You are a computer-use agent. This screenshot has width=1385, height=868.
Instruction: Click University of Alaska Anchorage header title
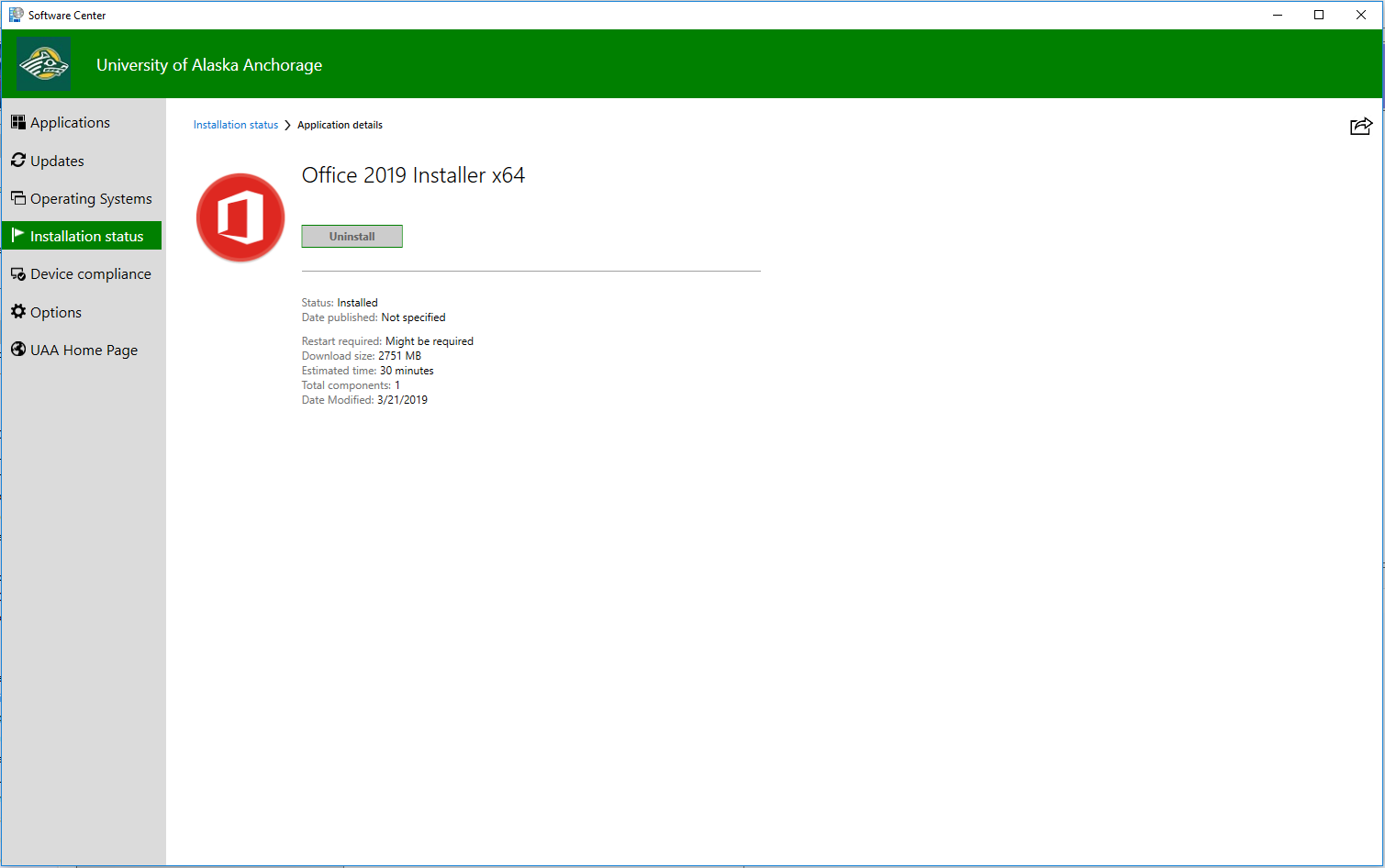(209, 65)
